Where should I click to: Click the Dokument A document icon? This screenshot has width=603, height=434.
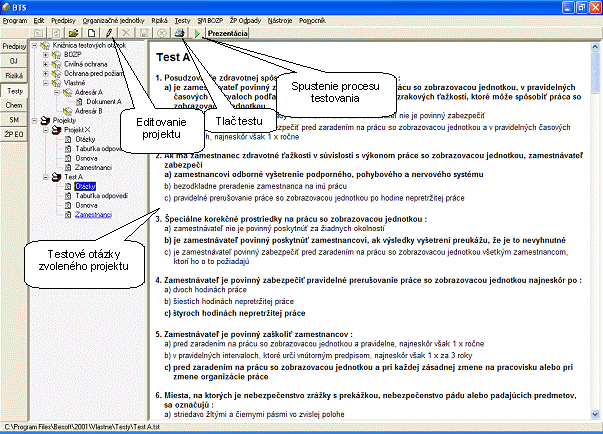[x=79, y=102]
